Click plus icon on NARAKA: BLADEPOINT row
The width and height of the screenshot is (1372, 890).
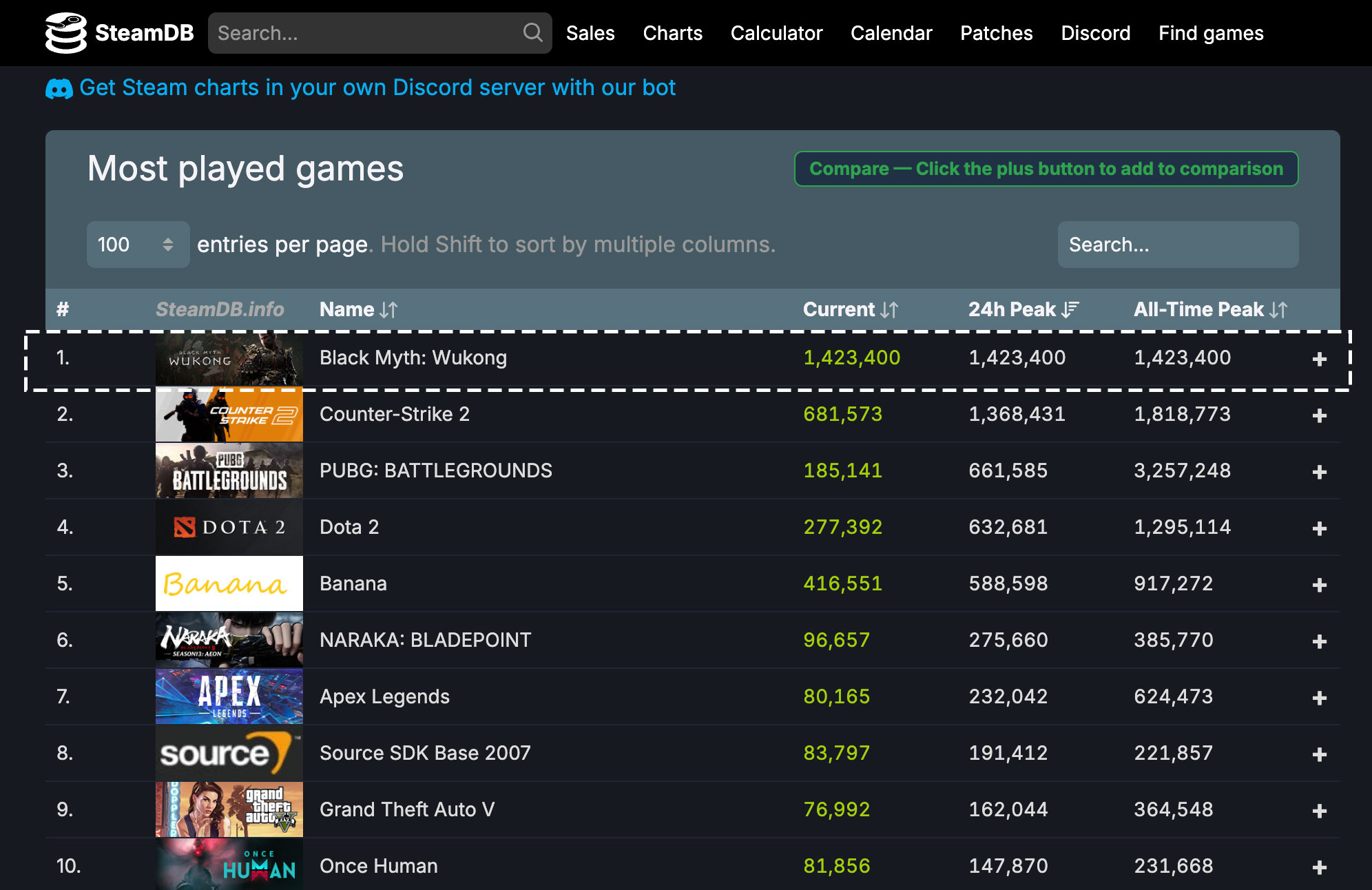tap(1319, 641)
